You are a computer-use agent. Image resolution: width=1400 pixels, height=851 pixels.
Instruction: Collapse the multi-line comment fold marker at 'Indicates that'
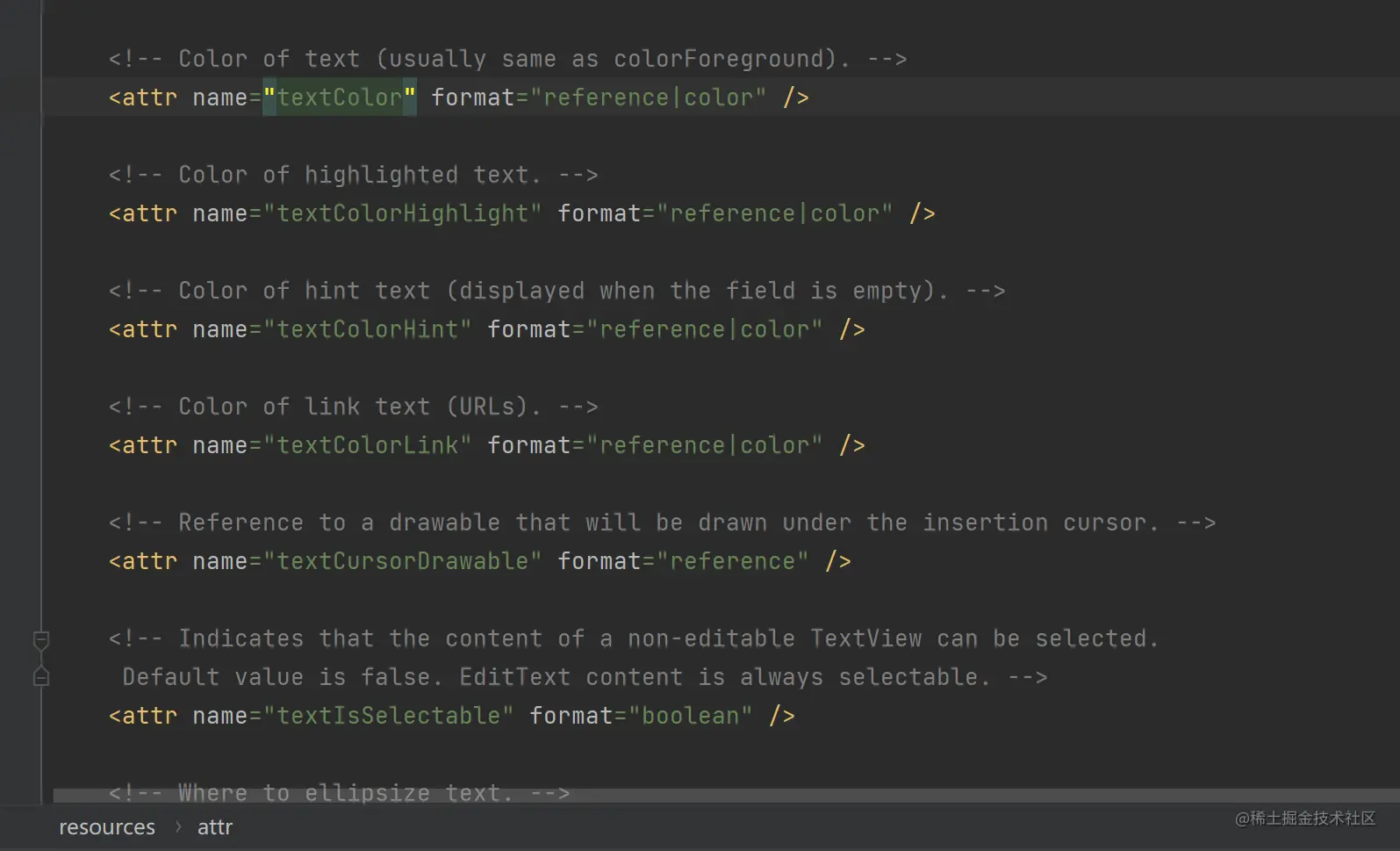click(x=41, y=639)
